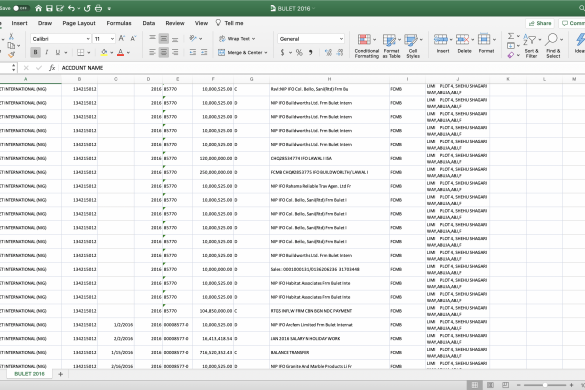Click the percent style icon

[299, 53]
